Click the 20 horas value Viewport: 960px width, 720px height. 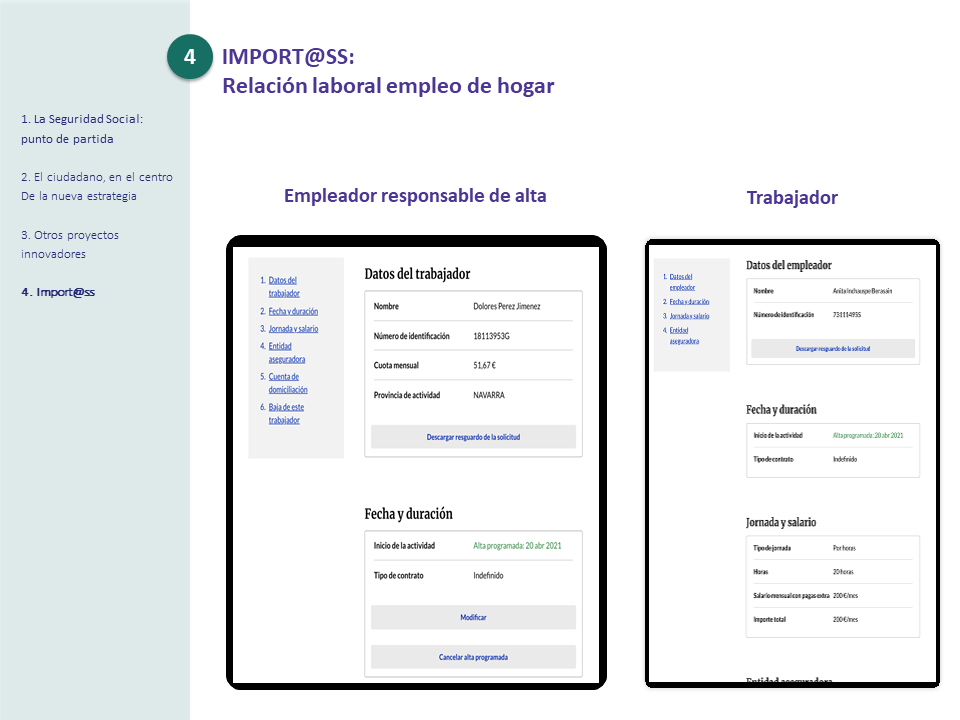coord(843,572)
